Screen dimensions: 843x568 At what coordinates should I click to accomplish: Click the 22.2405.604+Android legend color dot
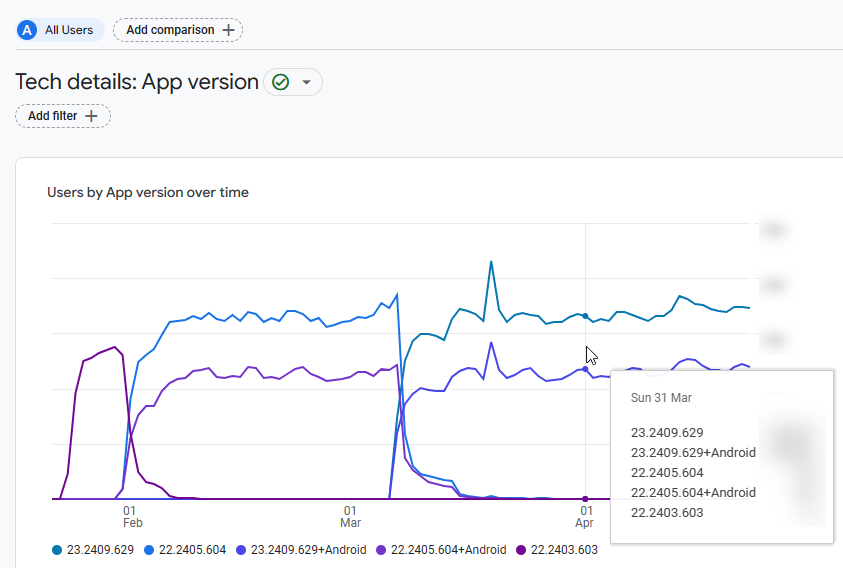click(x=381, y=550)
